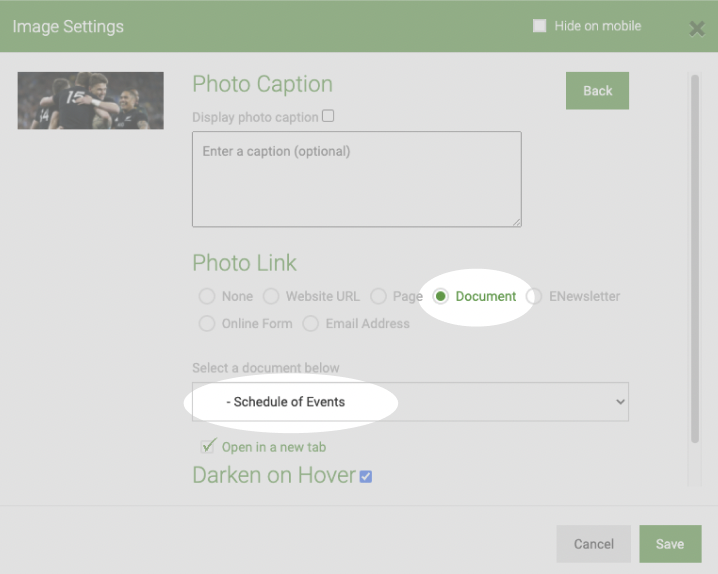This screenshot has width=718, height=574.
Task: Click the rugby players image thumbnail
Action: point(91,100)
